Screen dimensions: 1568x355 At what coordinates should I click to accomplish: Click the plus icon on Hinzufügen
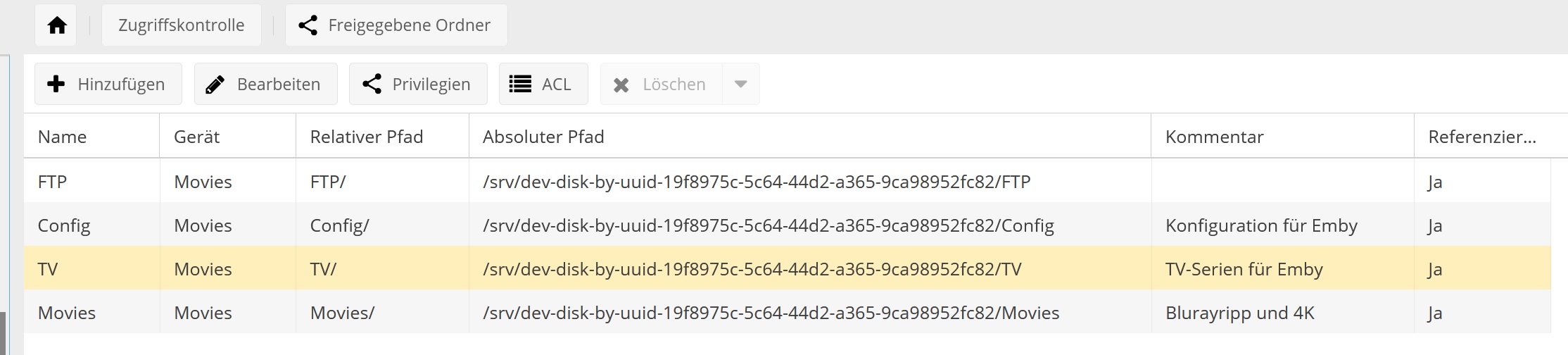coord(56,84)
